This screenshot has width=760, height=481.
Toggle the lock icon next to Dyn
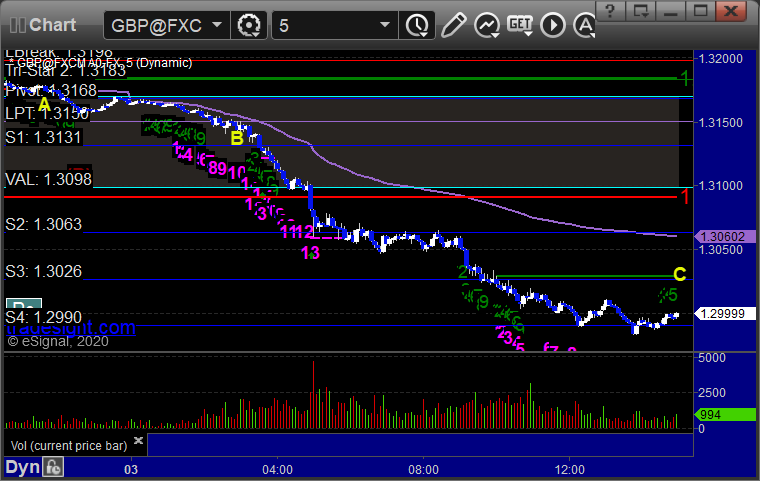(x=53, y=467)
